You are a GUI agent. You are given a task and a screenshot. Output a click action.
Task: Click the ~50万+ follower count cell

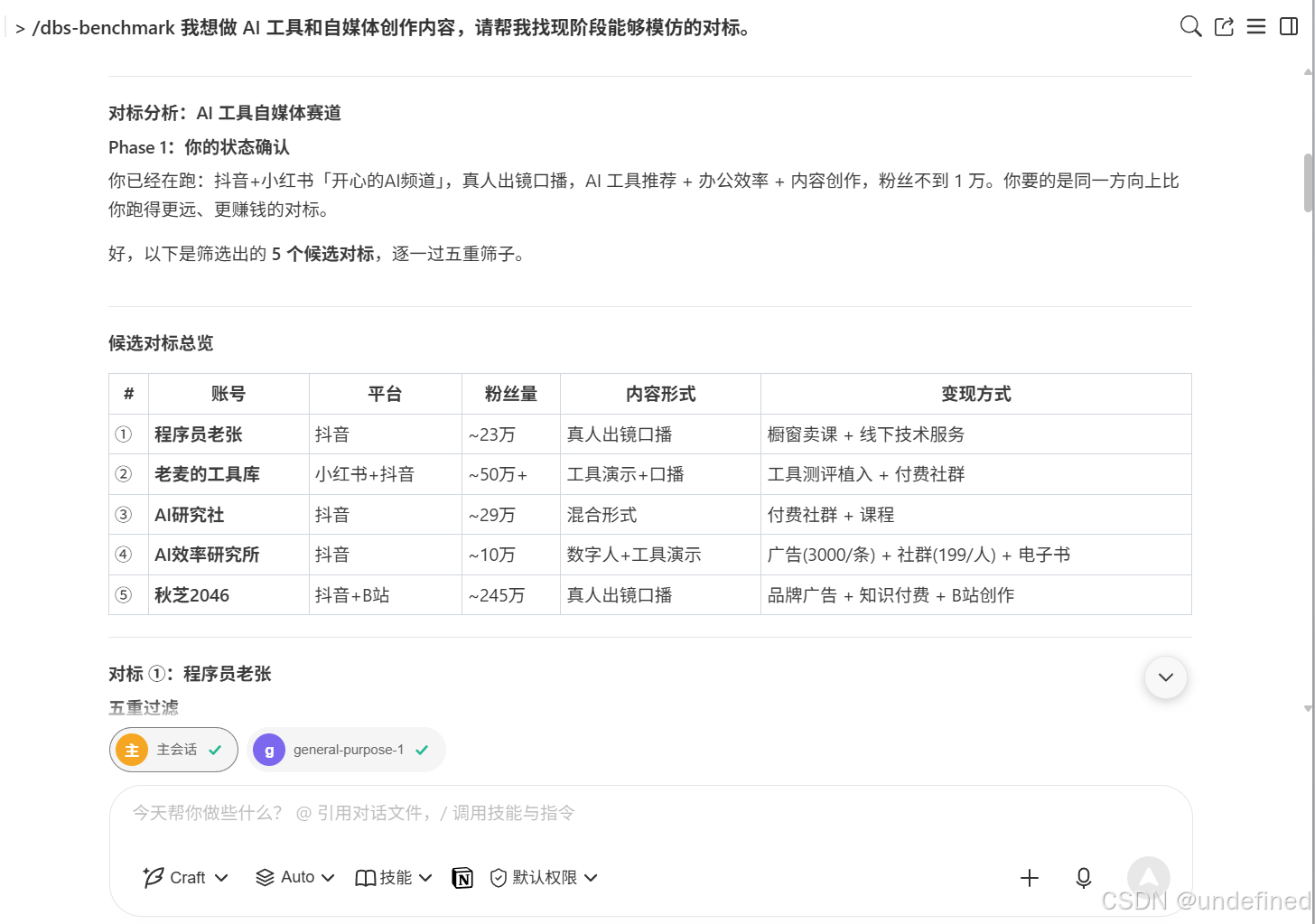pyautogui.click(x=511, y=474)
